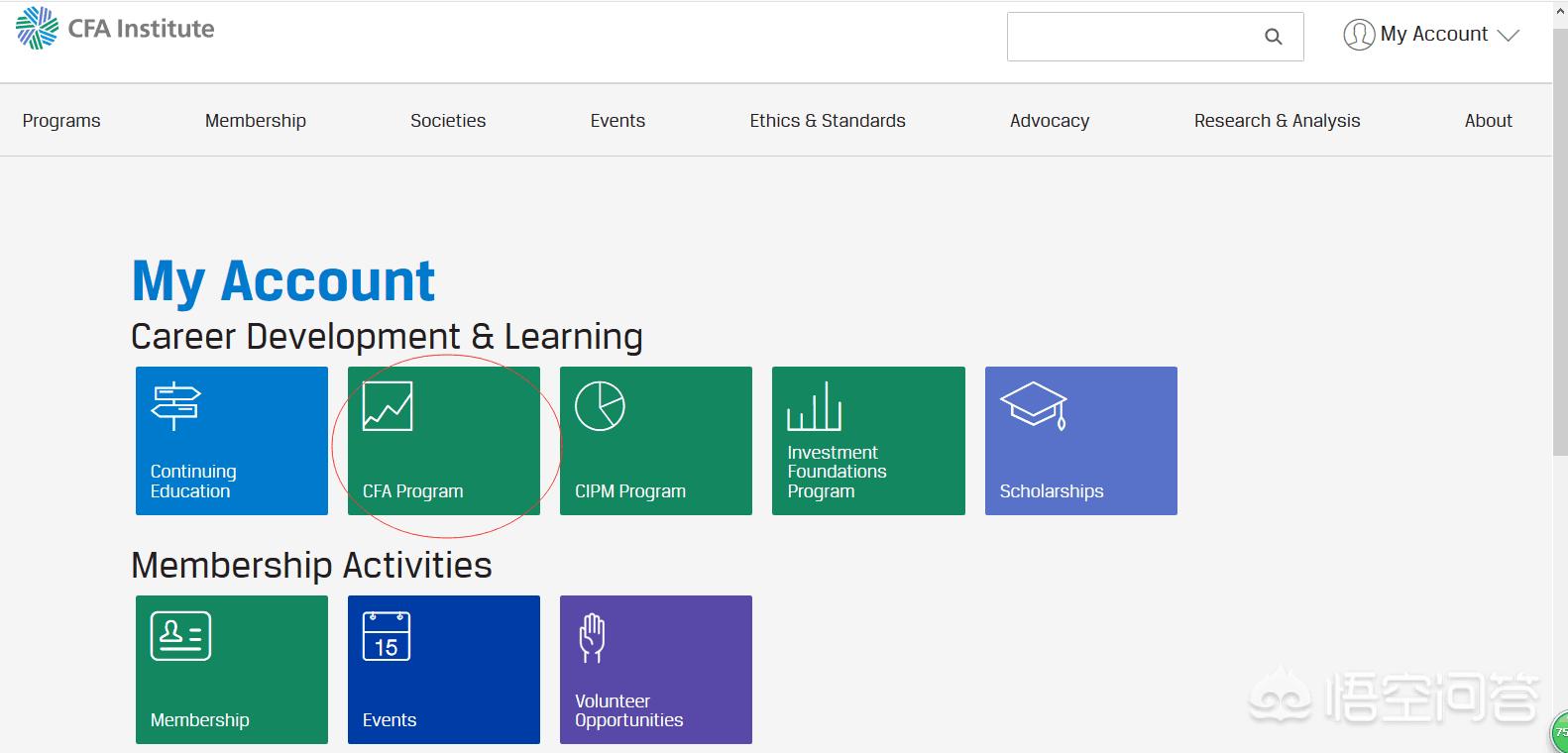1568x753 pixels.
Task: Open the Programs menu
Action: point(61,121)
